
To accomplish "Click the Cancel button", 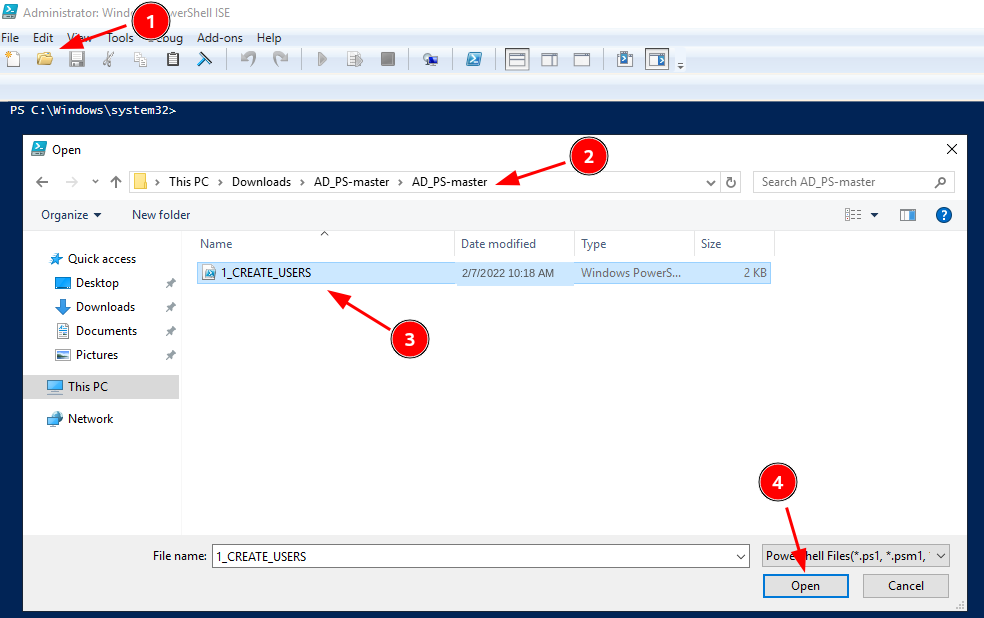I will click(x=906, y=586).
